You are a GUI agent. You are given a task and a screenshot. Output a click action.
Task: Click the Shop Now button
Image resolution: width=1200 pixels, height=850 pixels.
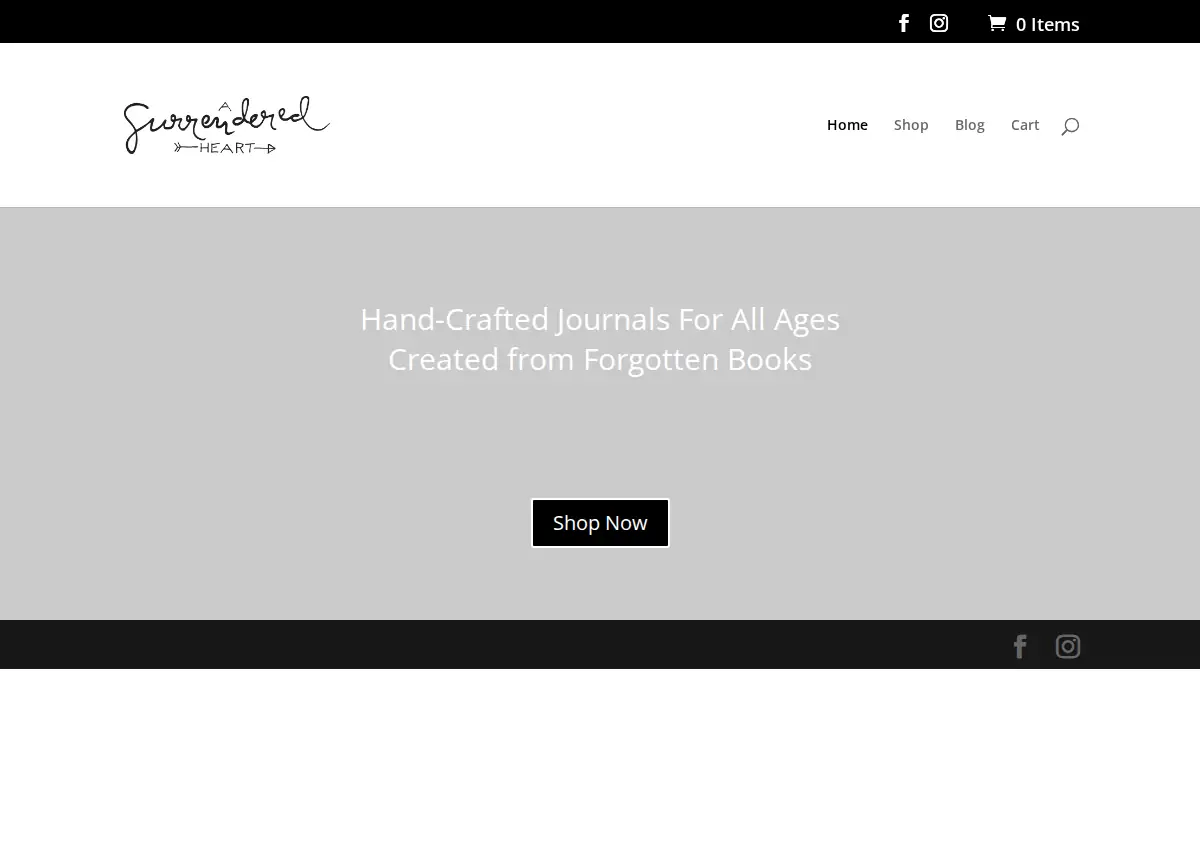click(x=600, y=523)
